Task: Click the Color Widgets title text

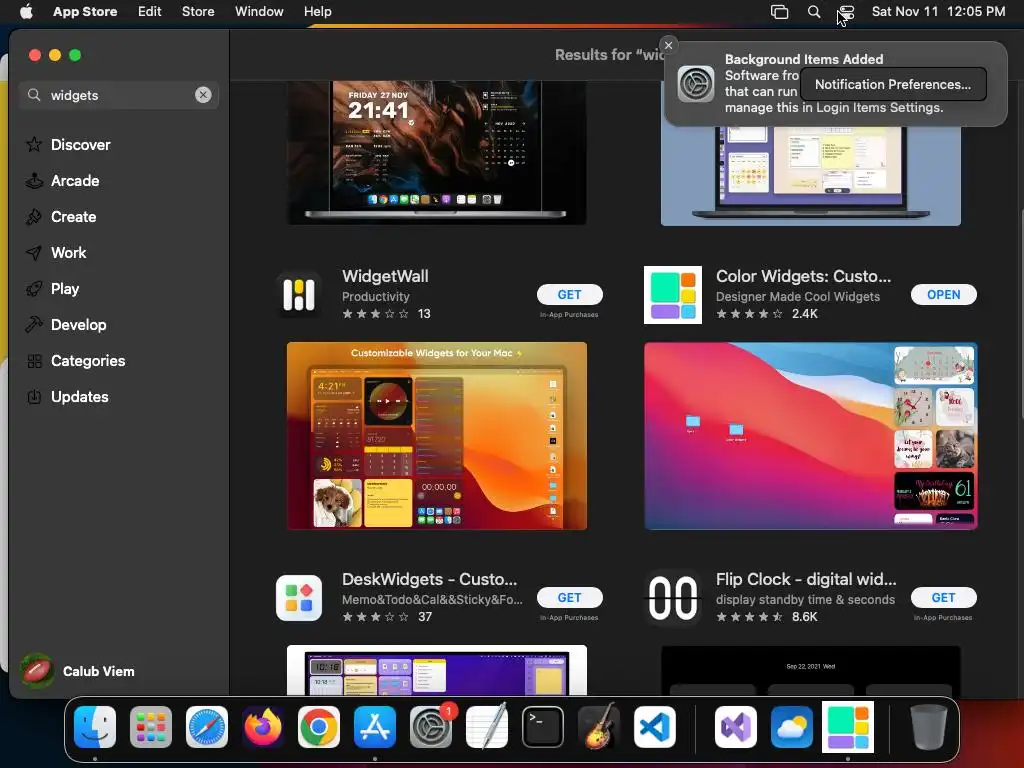Action: pos(803,276)
